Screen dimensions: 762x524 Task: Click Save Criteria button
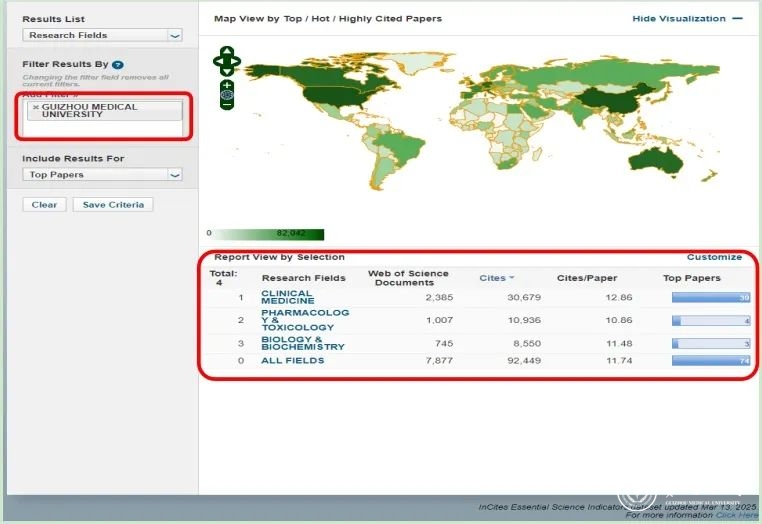pyautogui.click(x=113, y=205)
